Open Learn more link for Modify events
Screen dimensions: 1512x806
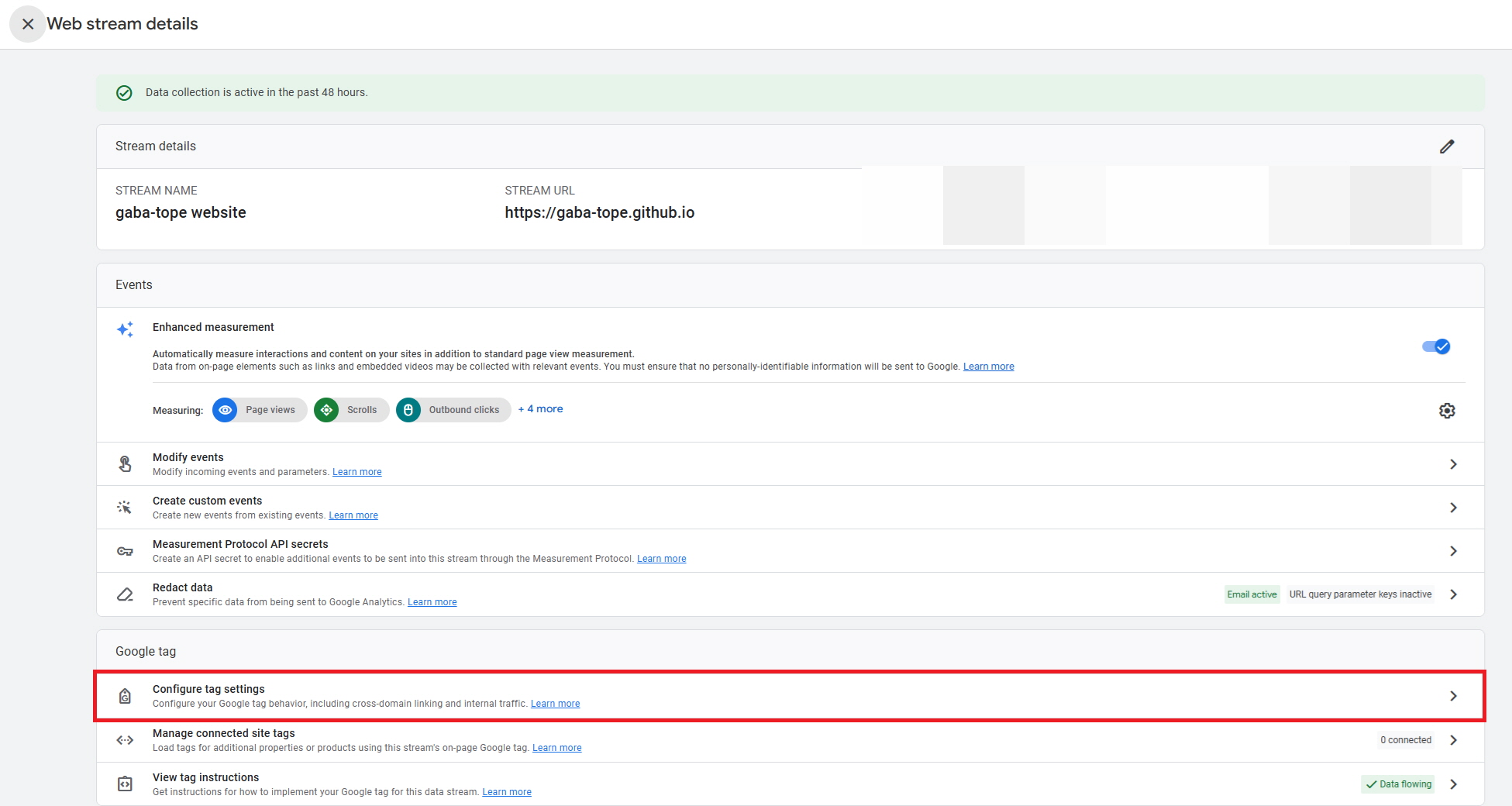[x=357, y=472]
